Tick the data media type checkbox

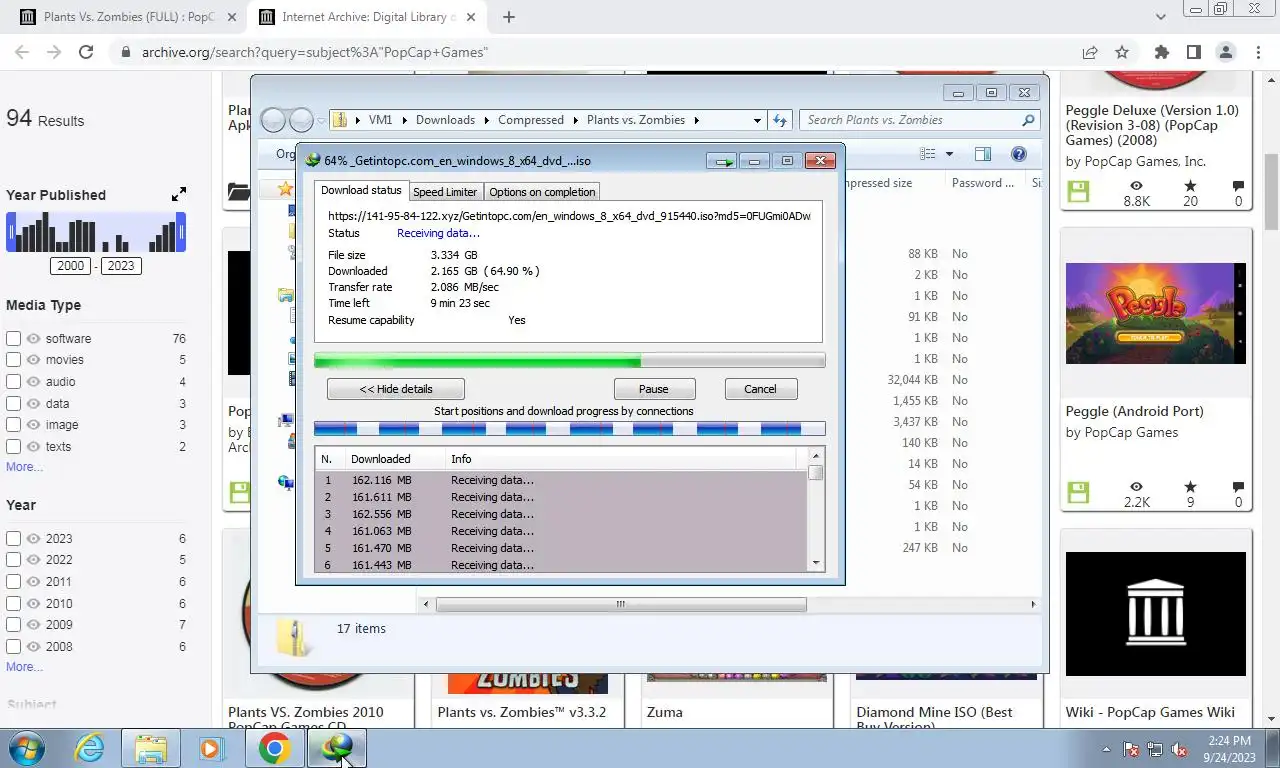13,403
